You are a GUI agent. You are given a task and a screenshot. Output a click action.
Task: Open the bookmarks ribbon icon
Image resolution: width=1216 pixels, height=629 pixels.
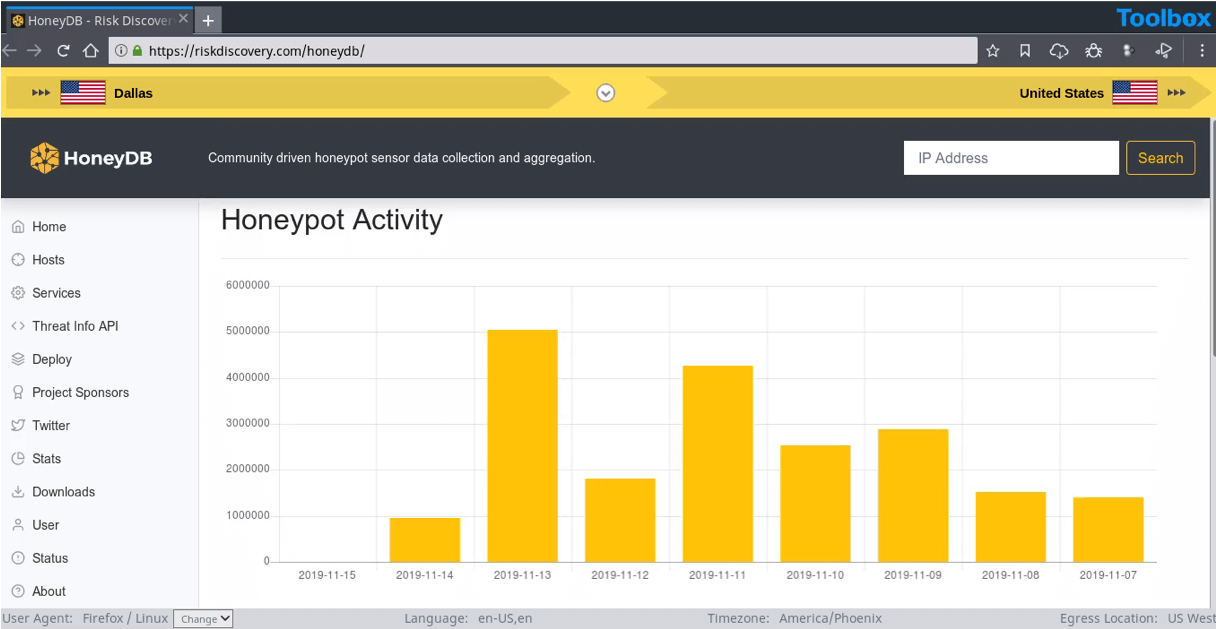click(1025, 51)
